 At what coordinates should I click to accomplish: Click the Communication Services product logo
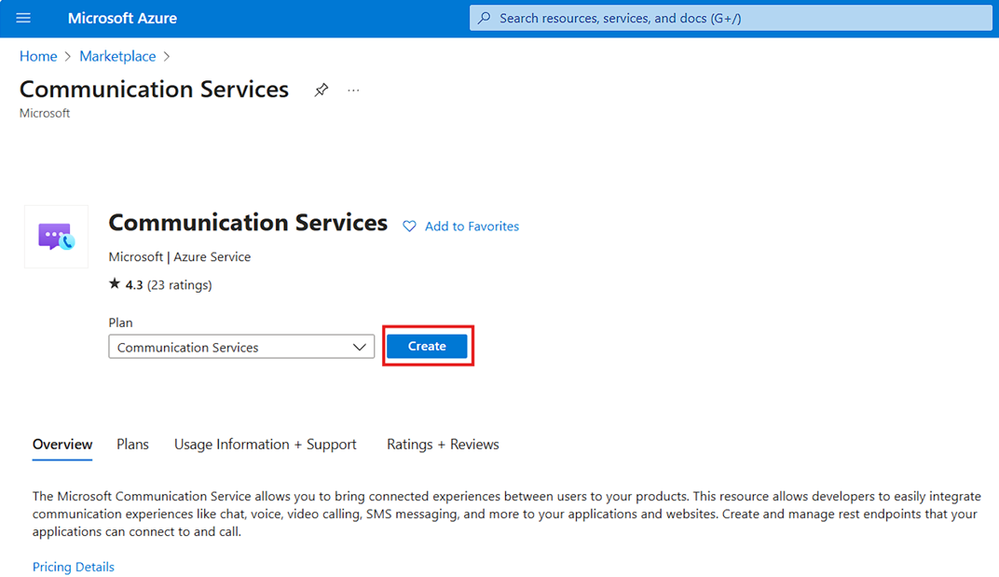click(x=56, y=236)
